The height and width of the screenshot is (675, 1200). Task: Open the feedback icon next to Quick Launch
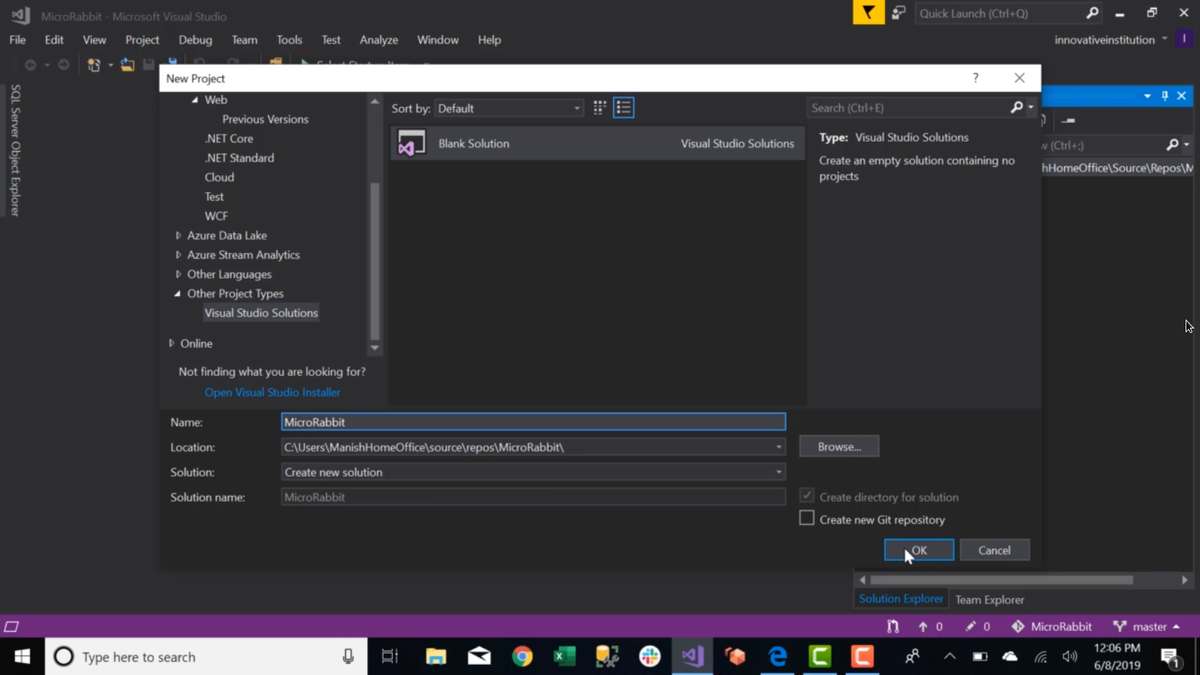pos(898,13)
